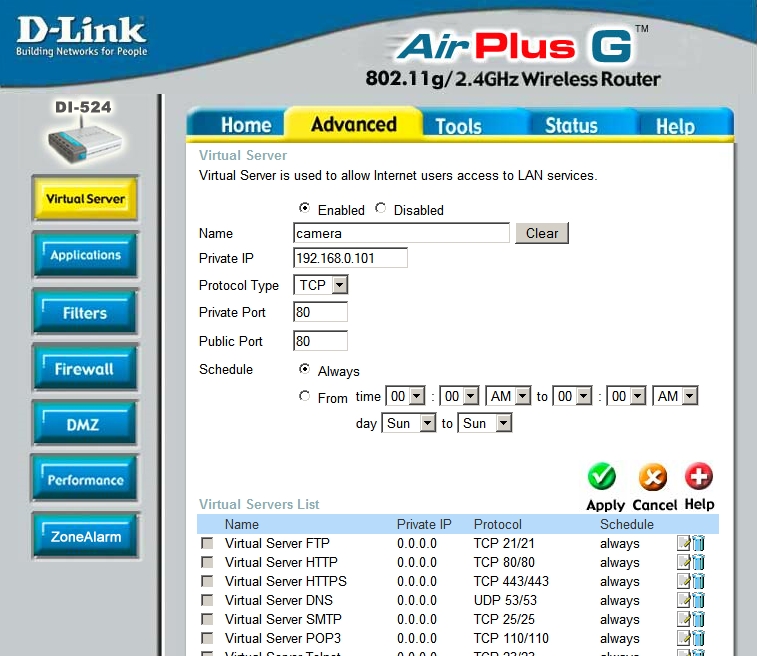This screenshot has width=757, height=656.
Task: Delete the Virtual Server HTTP entry
Action: point(698,563)
